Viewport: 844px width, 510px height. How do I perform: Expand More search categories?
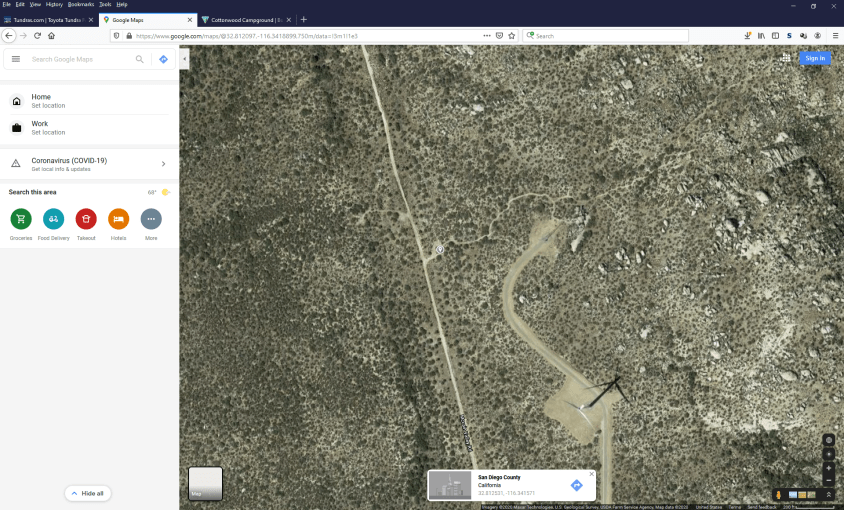[151, 219]
